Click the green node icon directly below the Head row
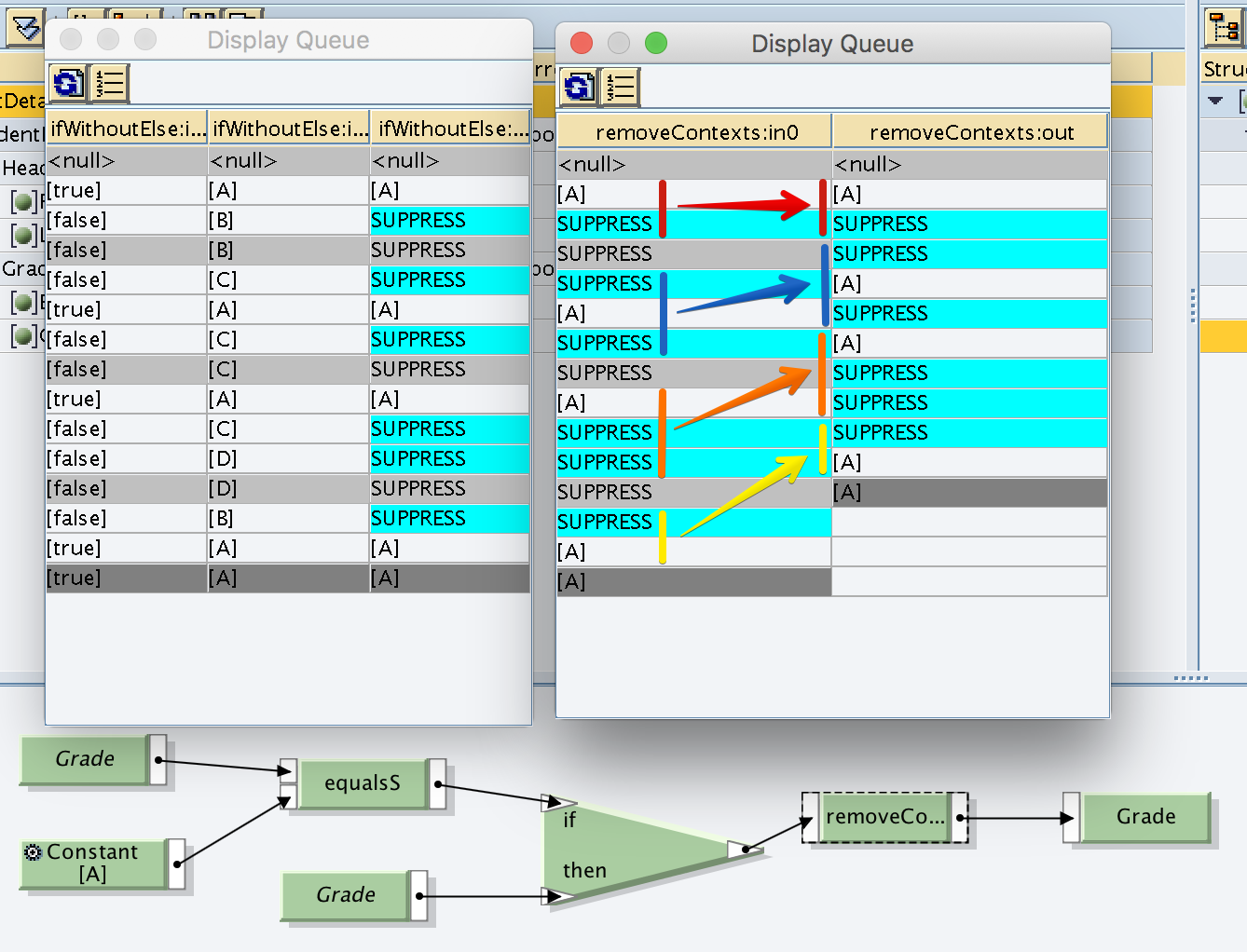This screenshot has width=1247, height=952. pos(23,200)
